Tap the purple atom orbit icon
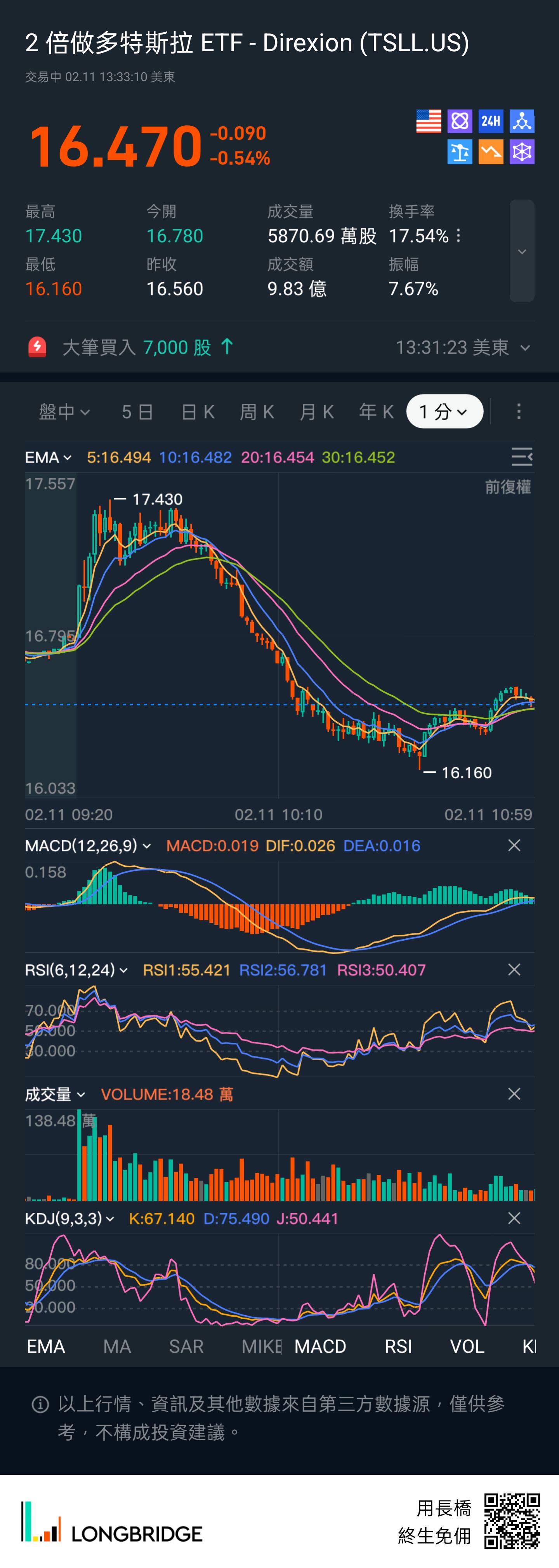The width and height of the screenshot is (559, 1568). point(459,121)
